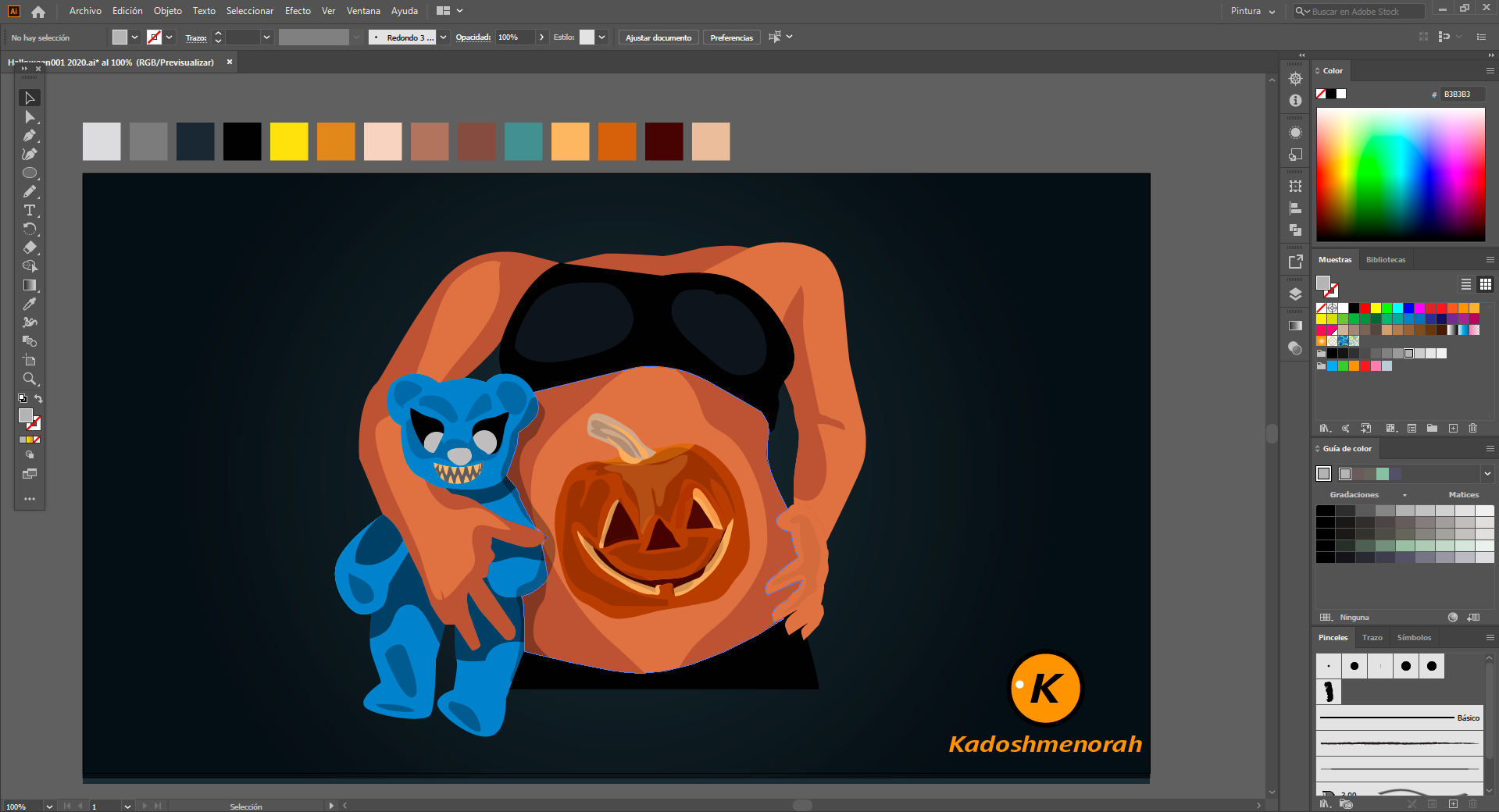Click the Edit Toolbar three-dots button
The width and height of the screenshot is (1499, 812).
point(30,499)
